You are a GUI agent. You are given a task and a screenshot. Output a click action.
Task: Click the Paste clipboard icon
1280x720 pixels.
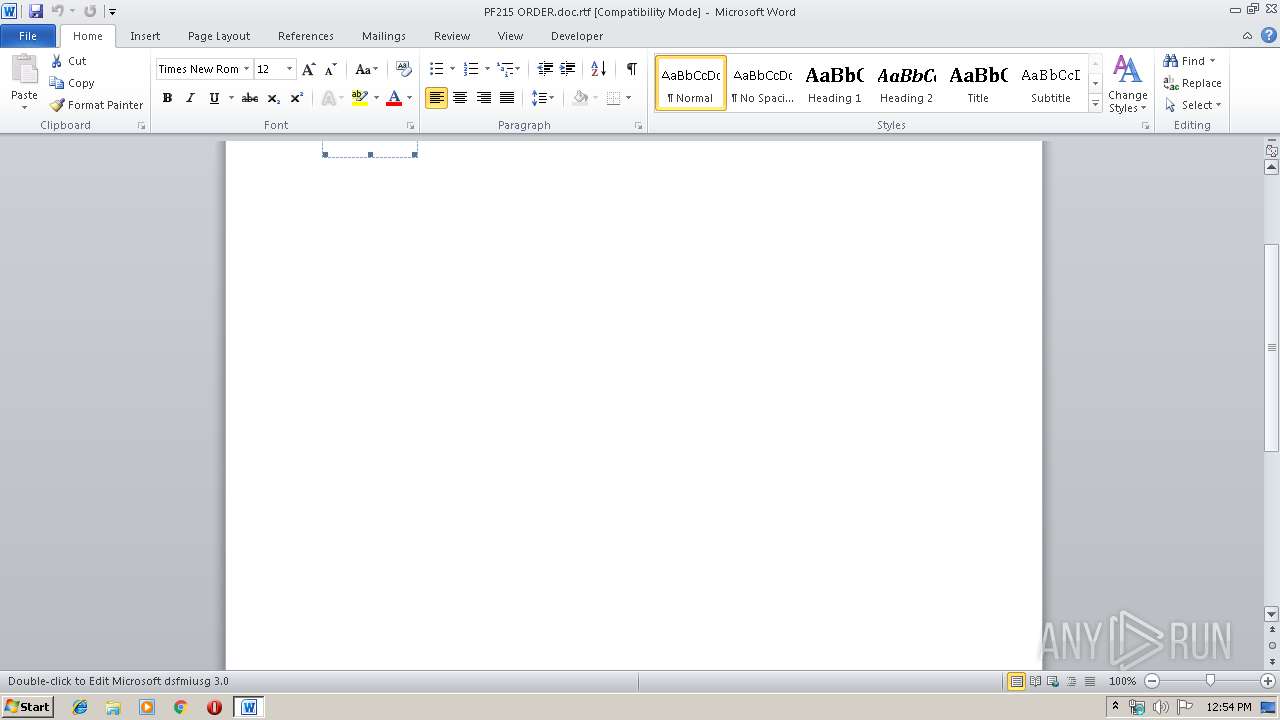pos(24,70)
